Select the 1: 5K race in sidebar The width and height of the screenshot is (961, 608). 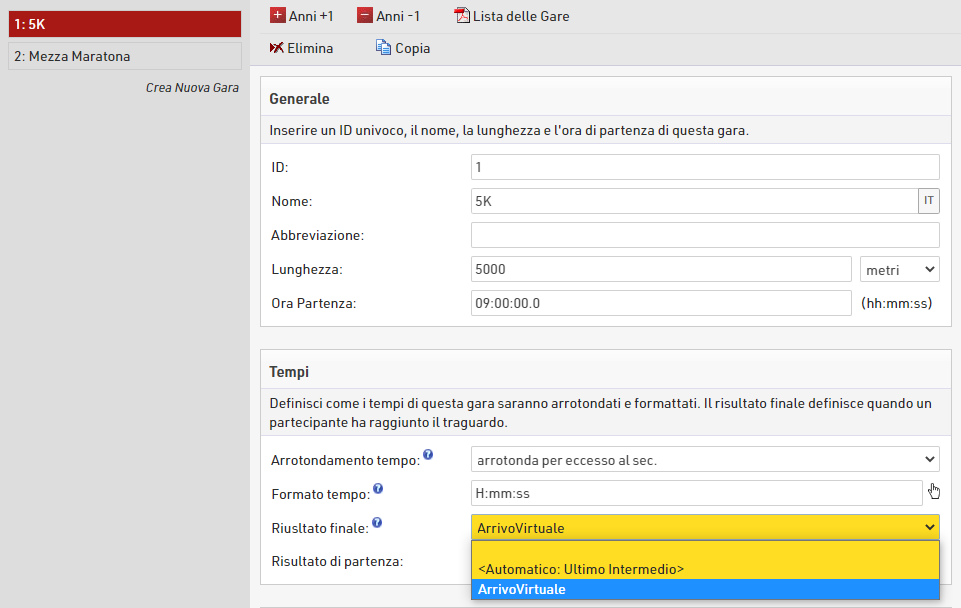coord(124,24)
